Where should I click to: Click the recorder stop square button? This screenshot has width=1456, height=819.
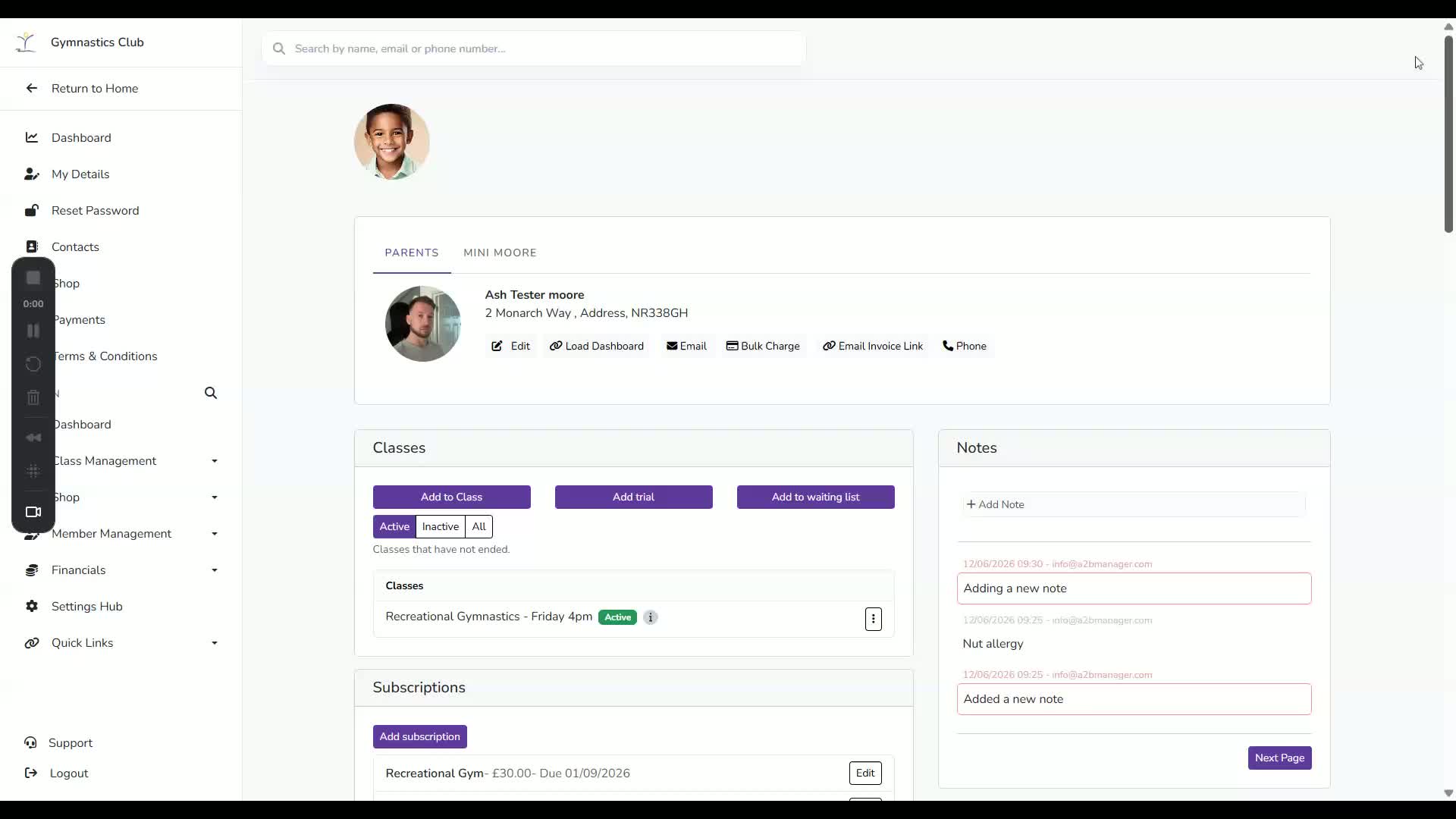pyautogui.click(x=33, y=278)
